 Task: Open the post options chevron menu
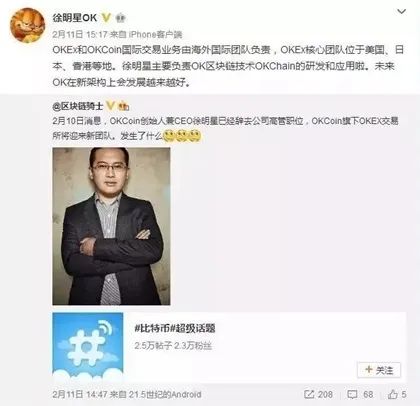point(401,12)
